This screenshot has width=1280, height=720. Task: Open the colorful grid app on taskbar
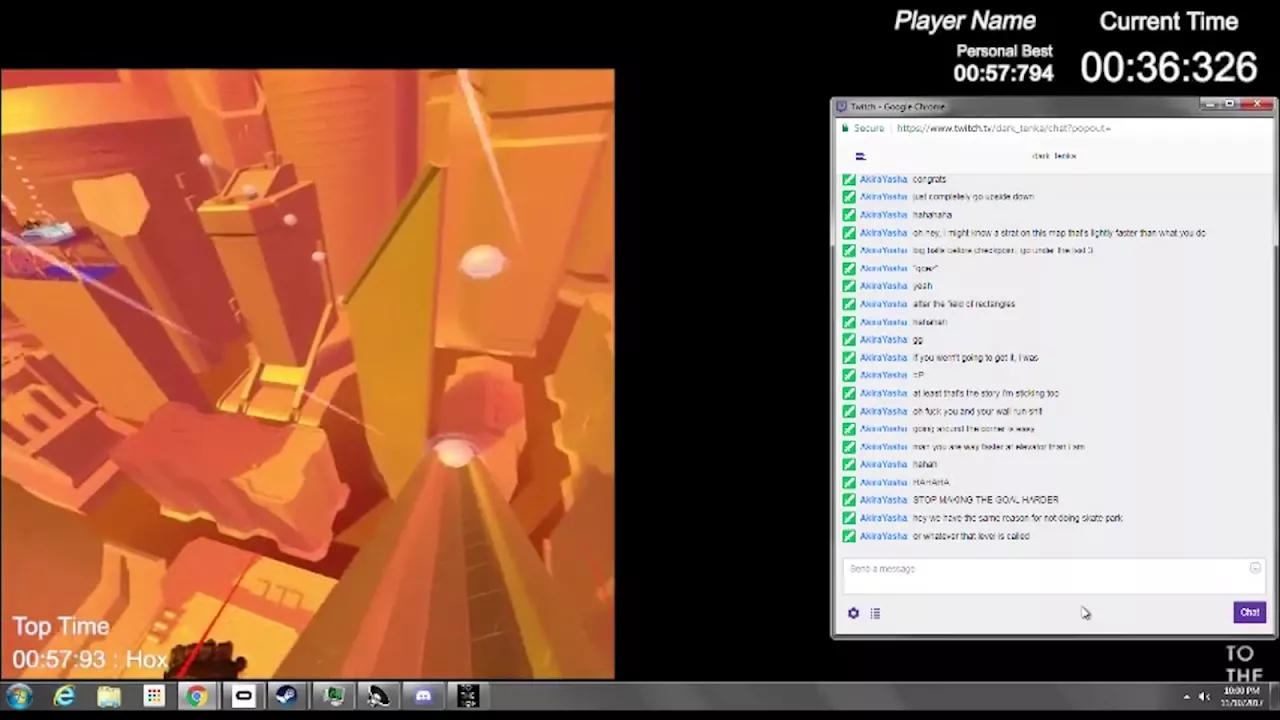153,696
